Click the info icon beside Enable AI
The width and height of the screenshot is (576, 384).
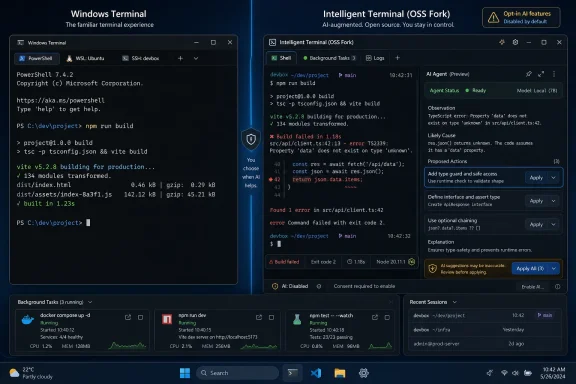click(x=558, y=287)
